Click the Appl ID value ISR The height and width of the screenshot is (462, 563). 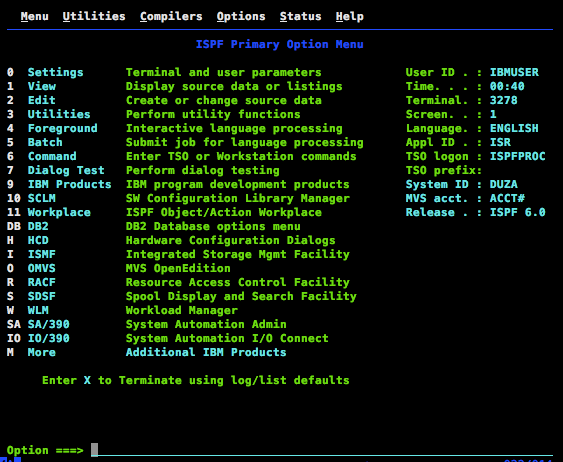[500, 142]
